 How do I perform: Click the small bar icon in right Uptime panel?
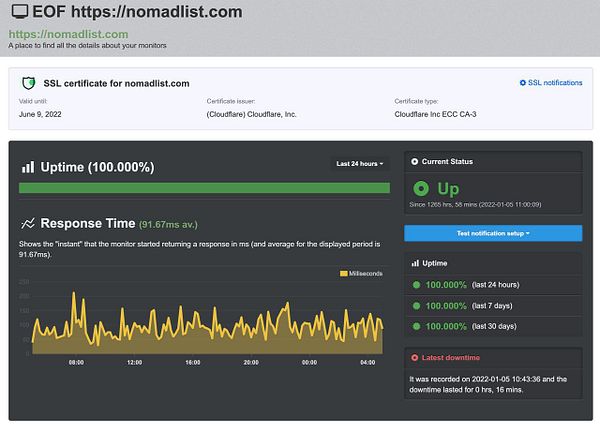[416, 262]
